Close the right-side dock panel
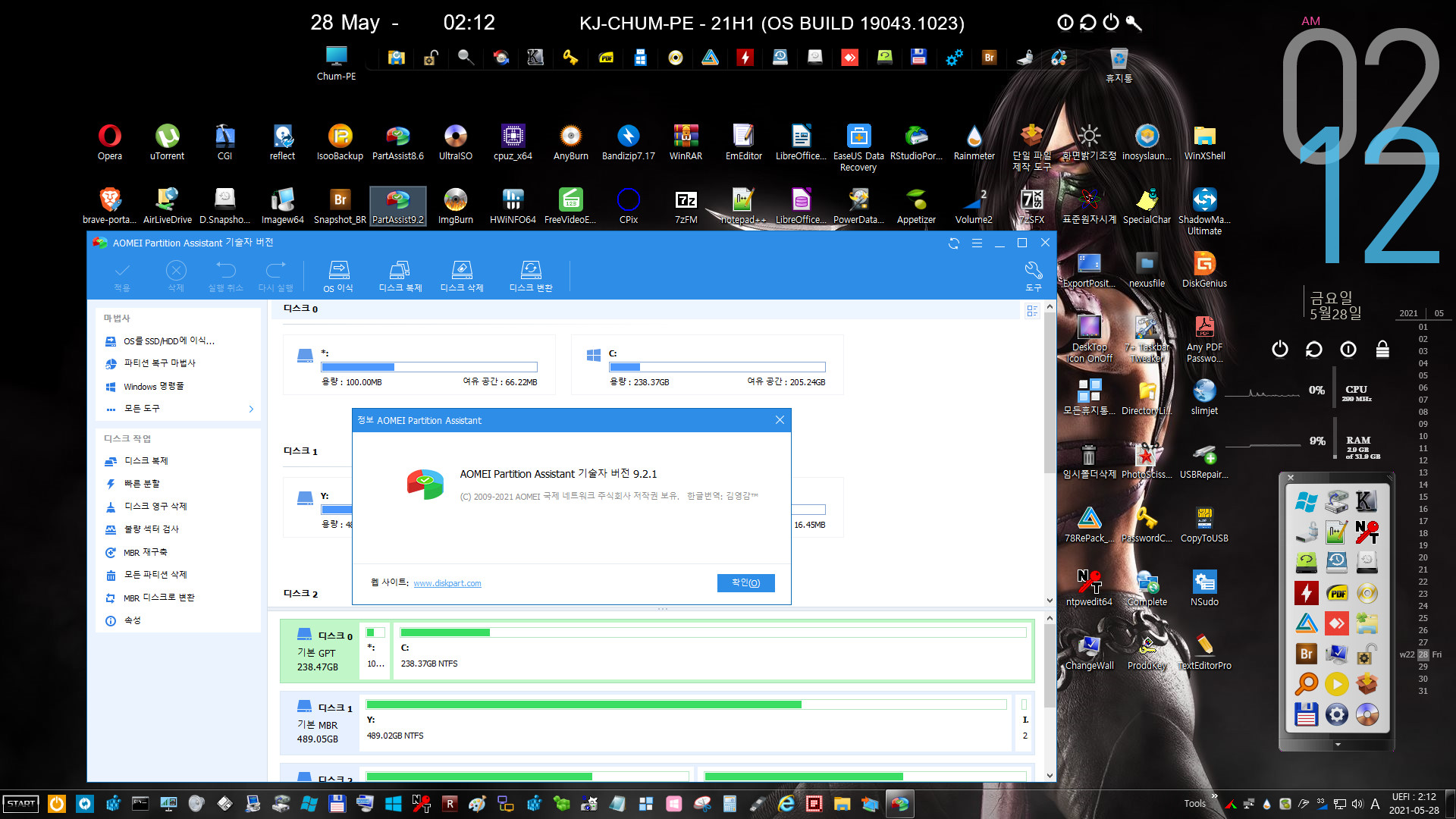 pyautogui.click(x=1291, y=478)
